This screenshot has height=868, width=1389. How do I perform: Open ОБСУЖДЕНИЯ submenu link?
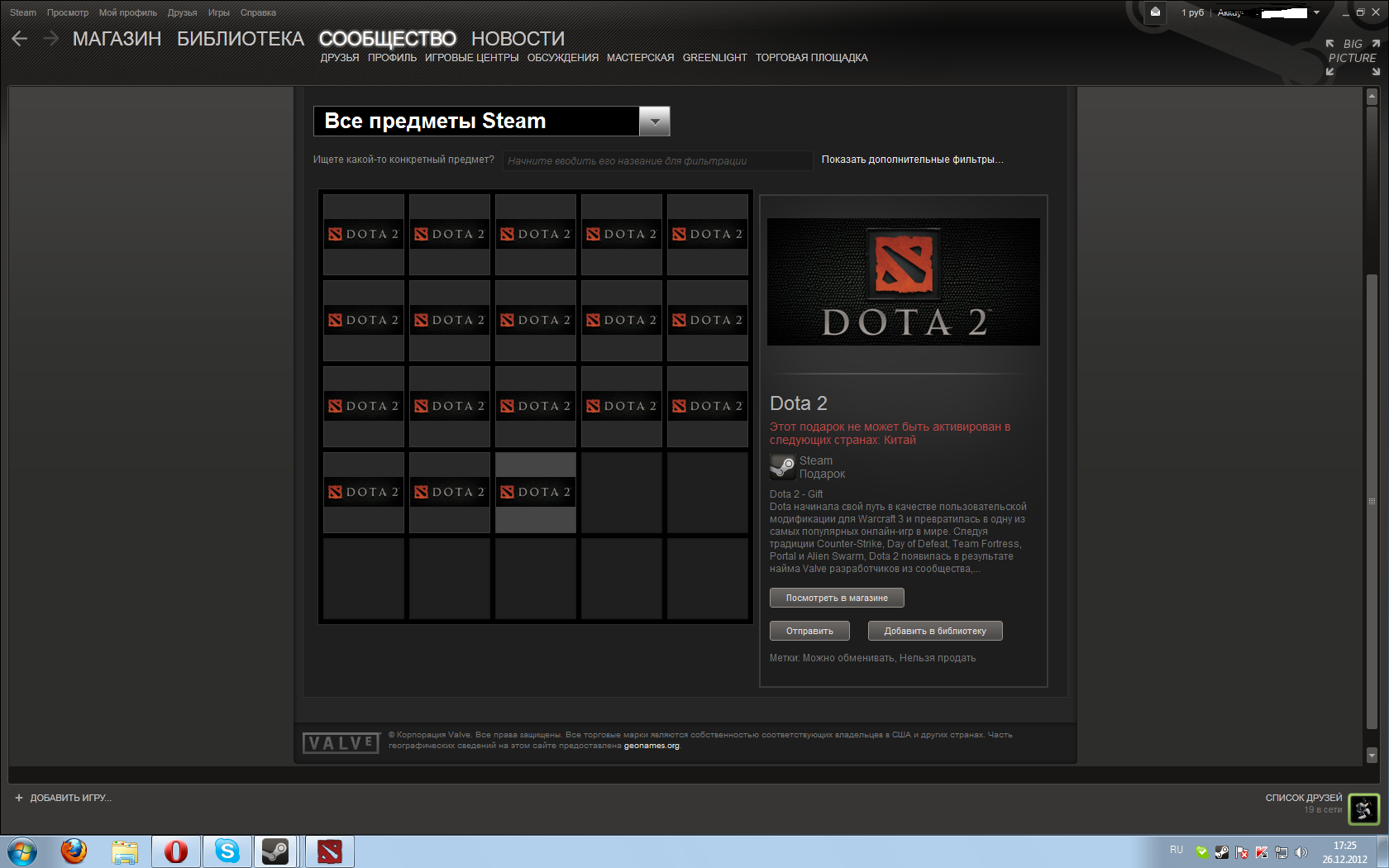[x=563, y=58]
